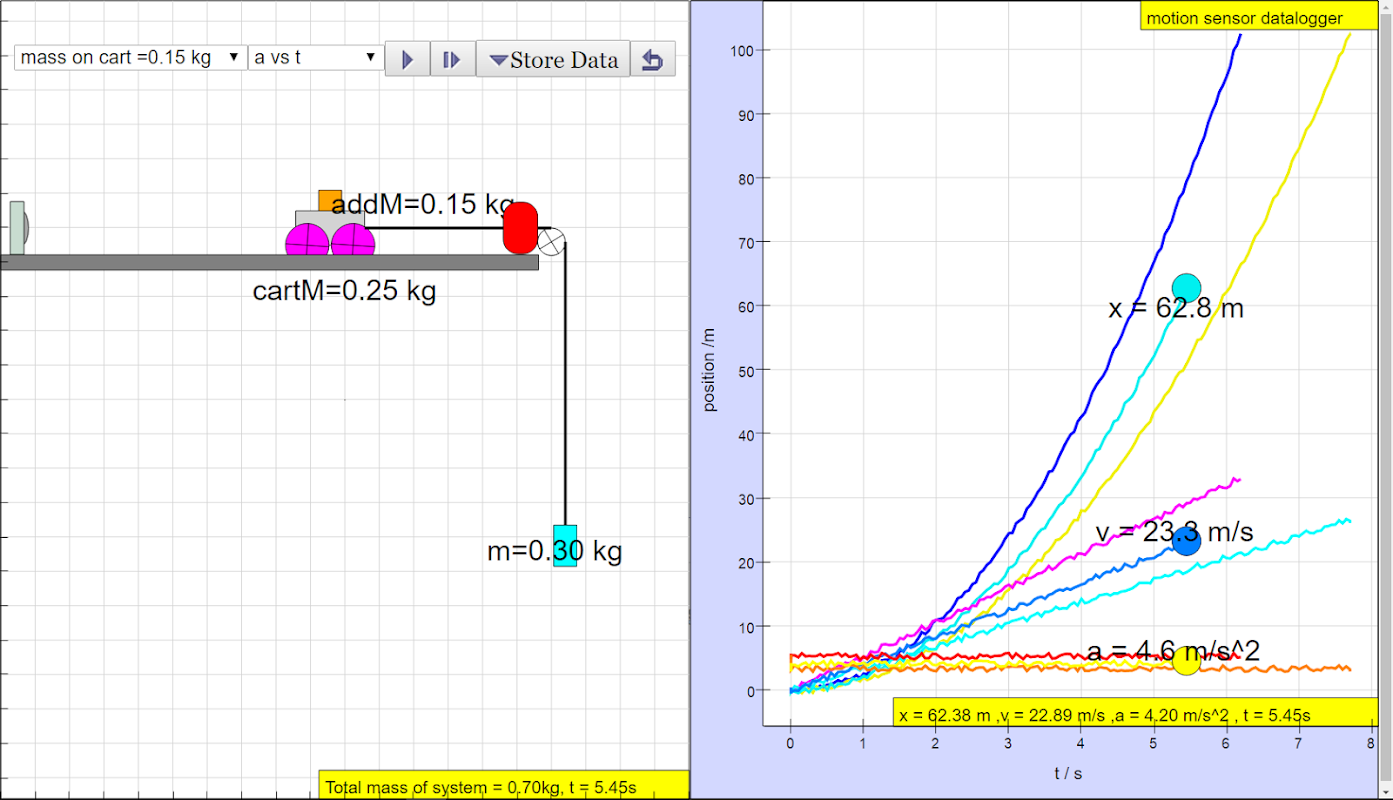Open the Store Data menu

tap(553, 59)
